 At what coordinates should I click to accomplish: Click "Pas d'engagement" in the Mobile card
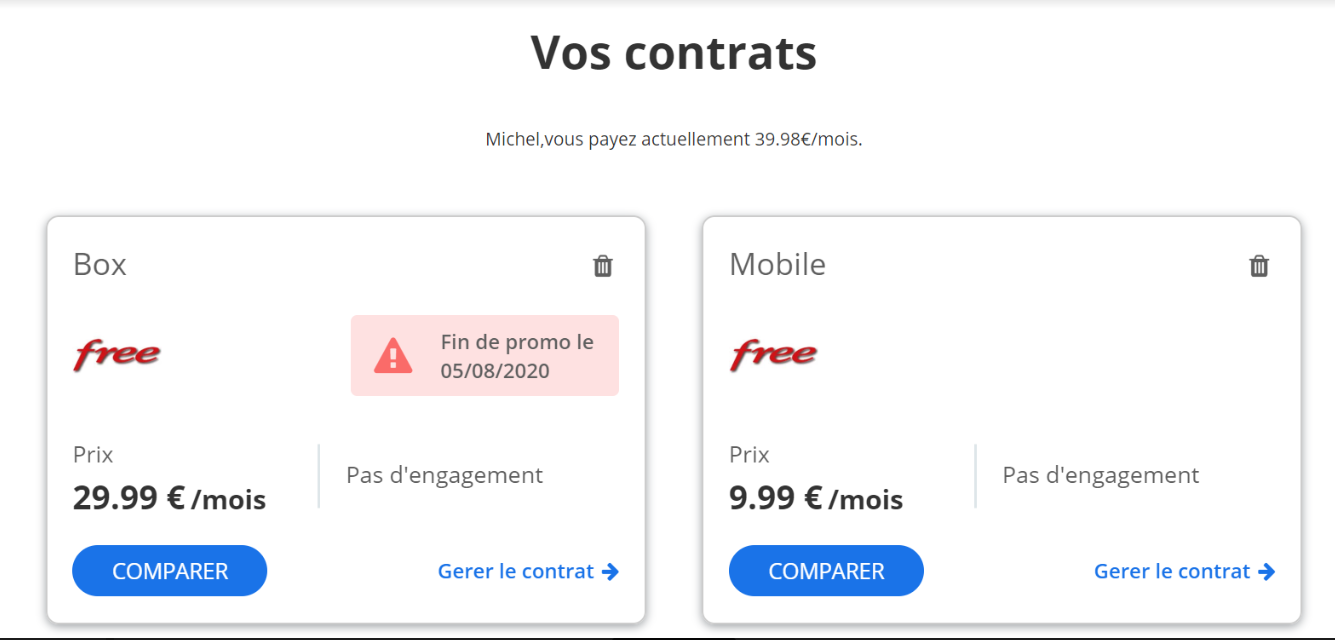[x=1100, y=475]
